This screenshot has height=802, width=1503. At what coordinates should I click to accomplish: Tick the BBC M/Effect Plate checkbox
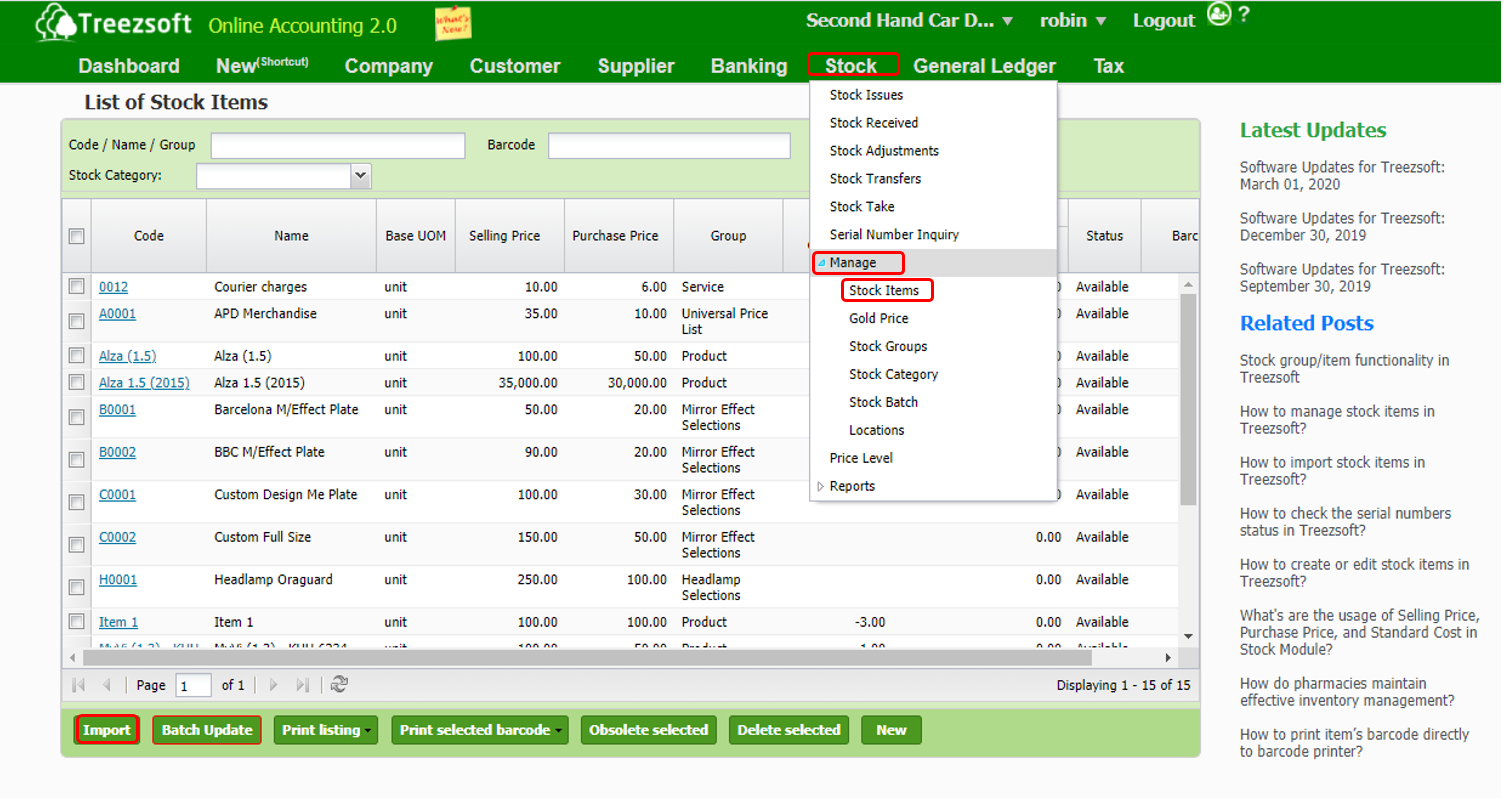(76, 460)
